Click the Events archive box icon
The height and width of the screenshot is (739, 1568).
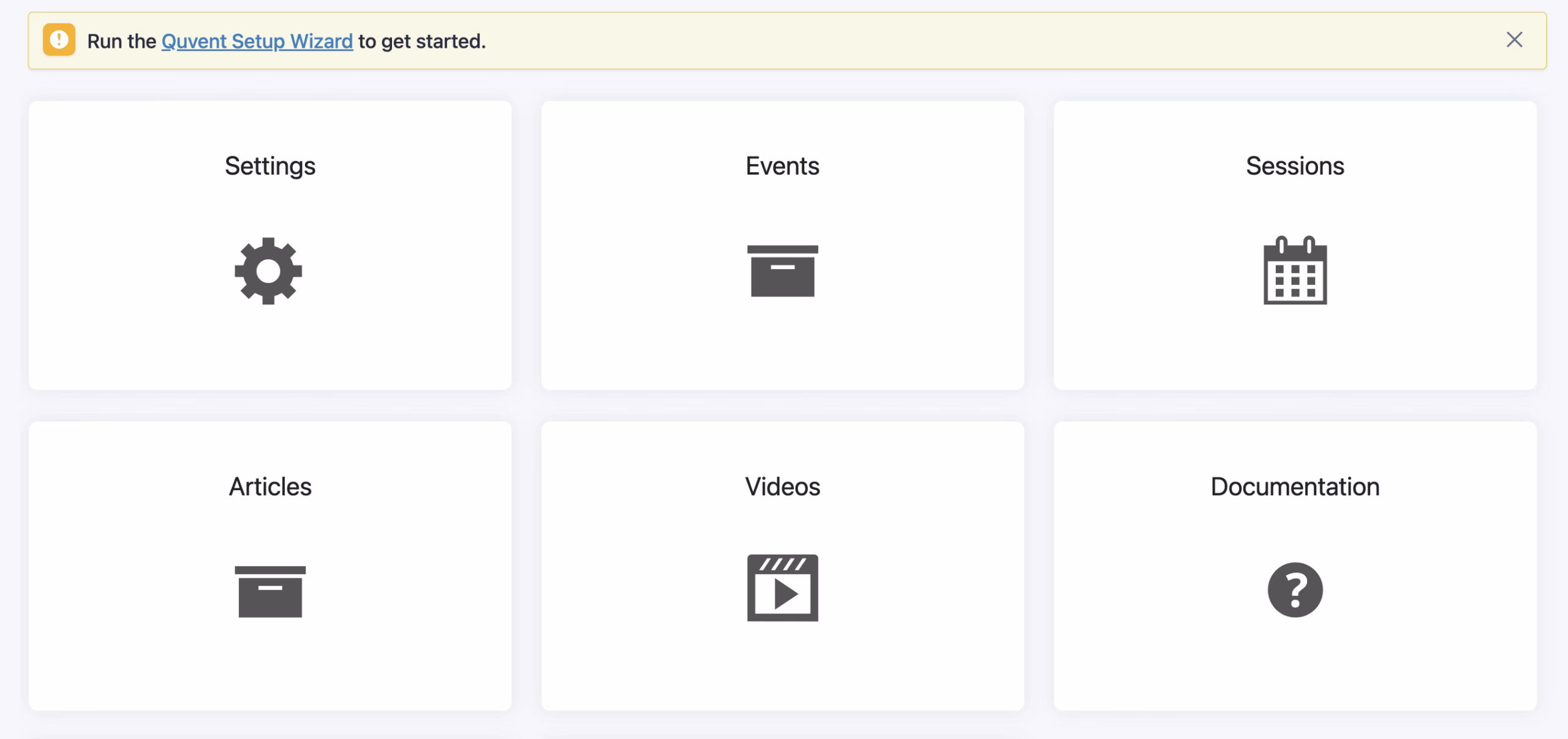point(782,271)
